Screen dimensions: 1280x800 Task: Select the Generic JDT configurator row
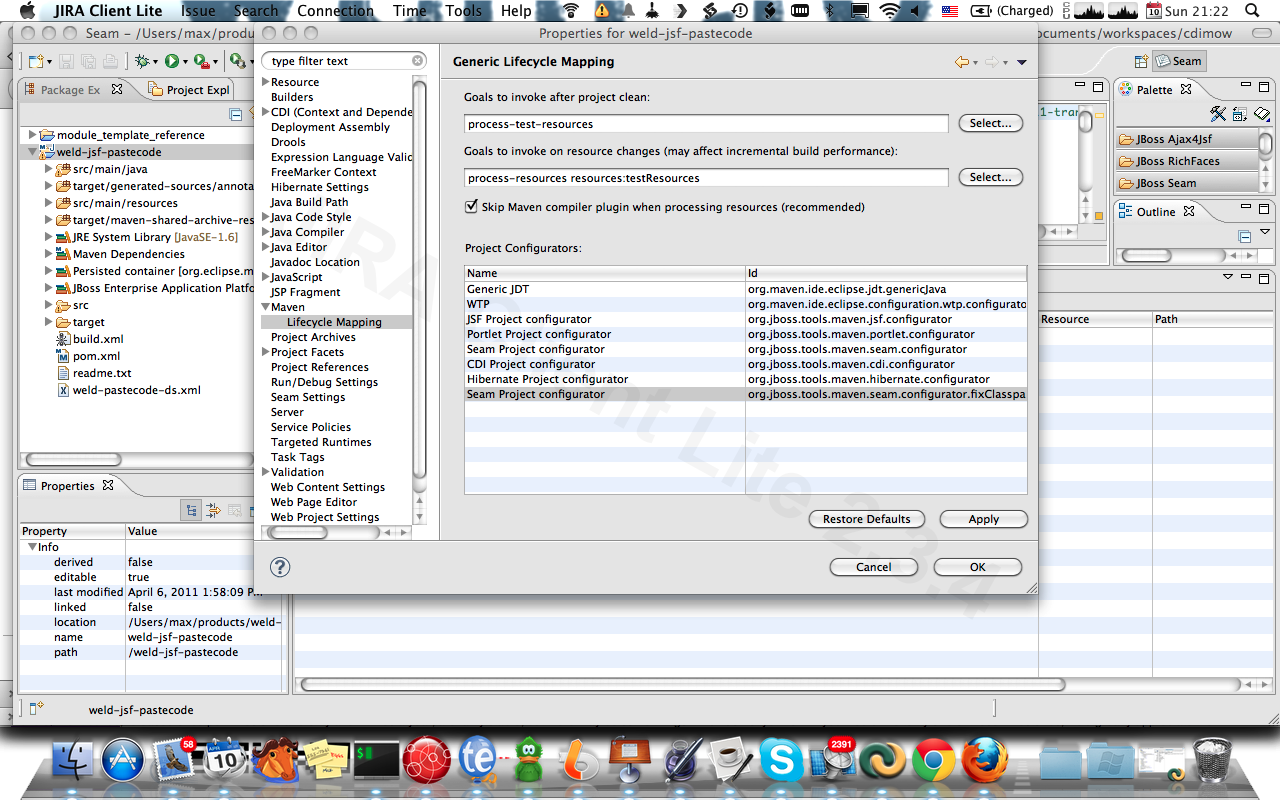(746, 289)
